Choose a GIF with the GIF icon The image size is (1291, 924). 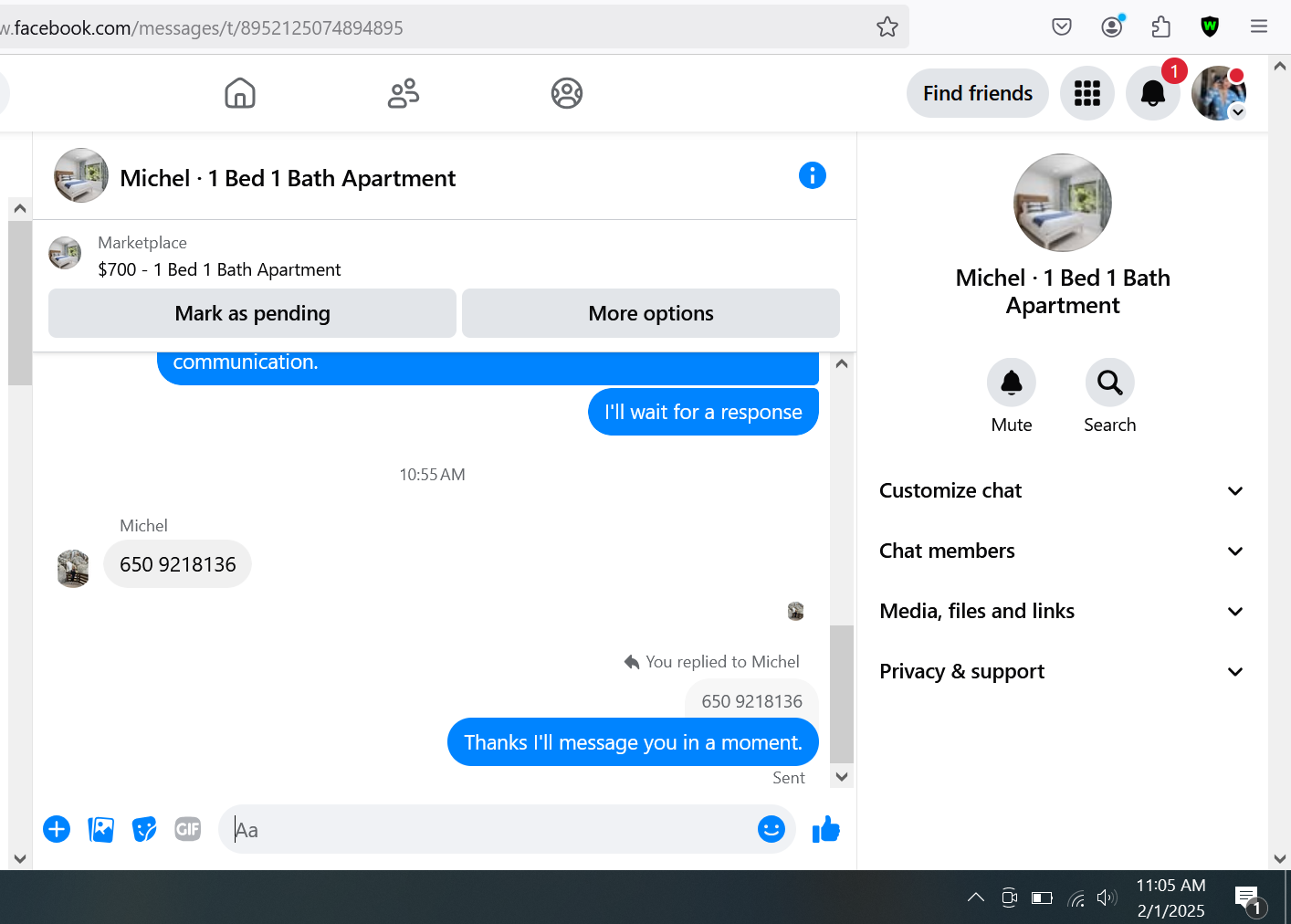click(188, 829)
